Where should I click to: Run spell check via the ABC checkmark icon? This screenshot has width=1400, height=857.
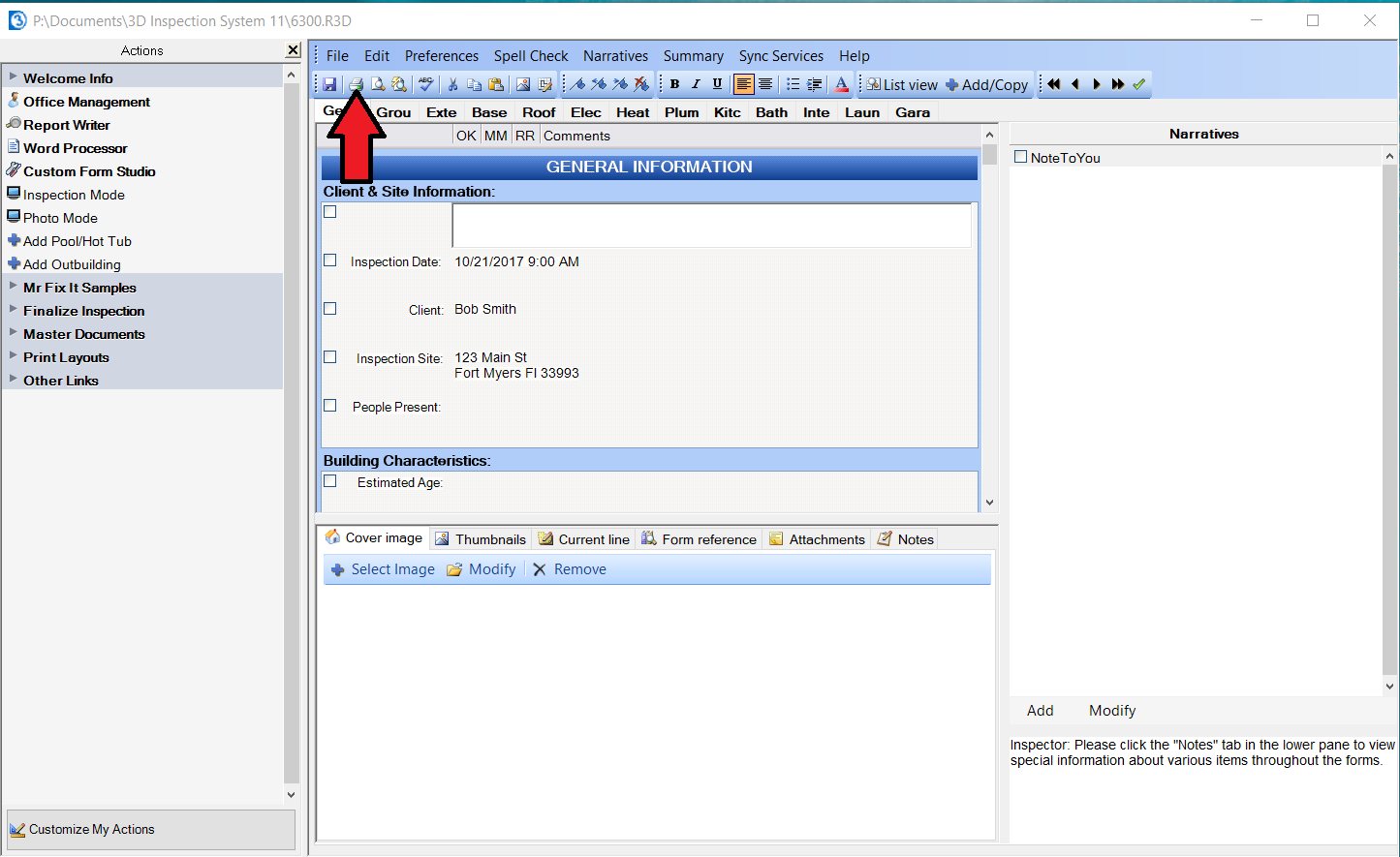pos(425,84)
